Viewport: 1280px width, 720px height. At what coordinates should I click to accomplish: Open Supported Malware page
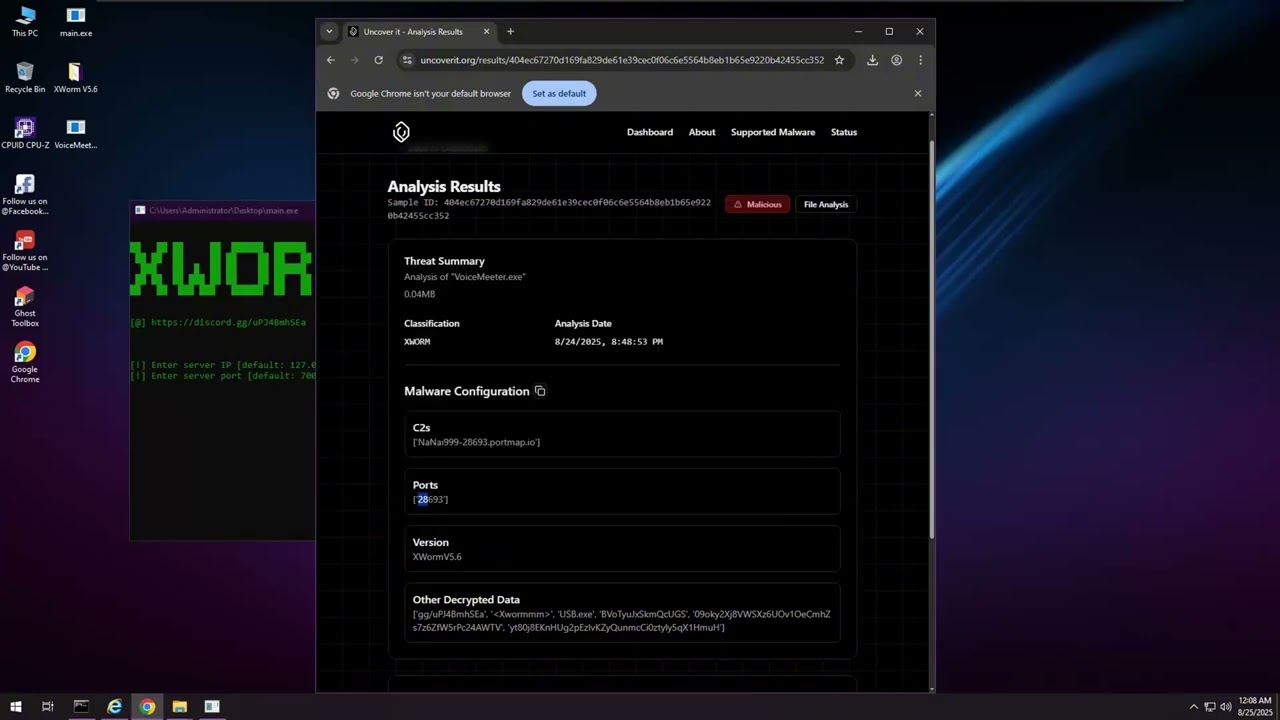pyautogui.click(x=773, y=132)
